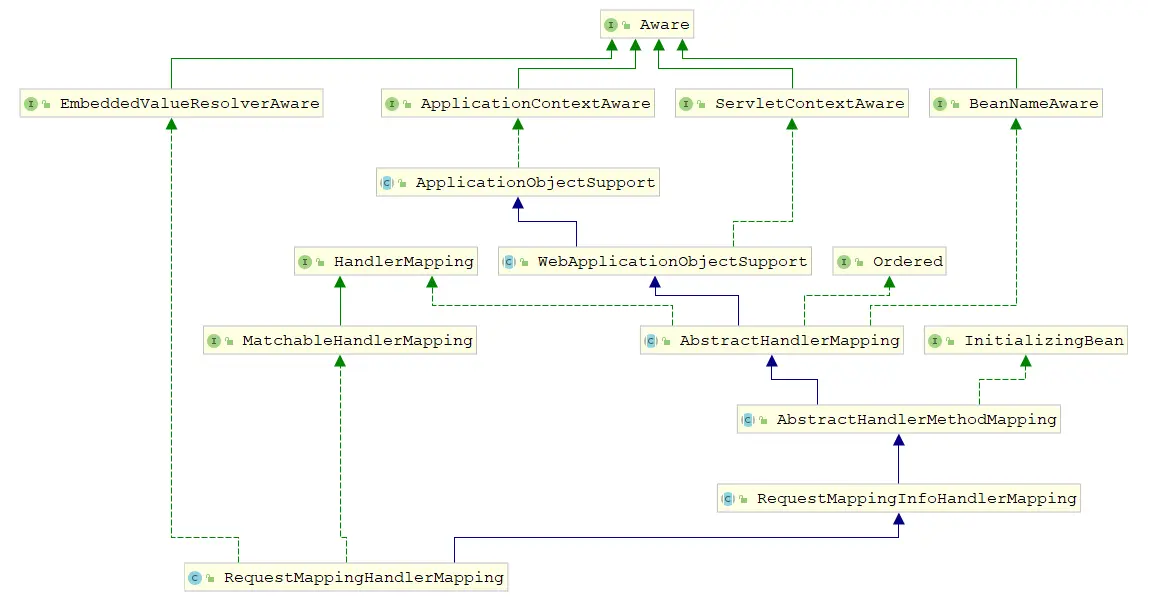The height and width of the screenshot is (597, 1156).
Task: Click the interface icon on InitializingBean
Action: pyautogui.click(x=935, y=340)
